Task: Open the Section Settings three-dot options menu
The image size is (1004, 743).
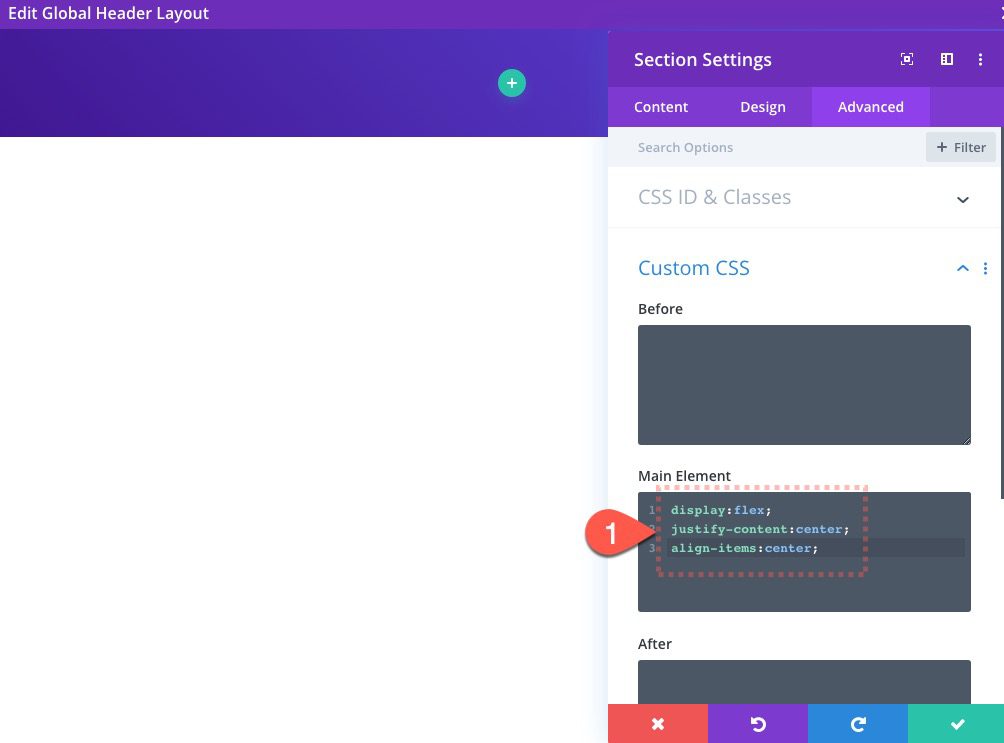Action: pos(980,59)
